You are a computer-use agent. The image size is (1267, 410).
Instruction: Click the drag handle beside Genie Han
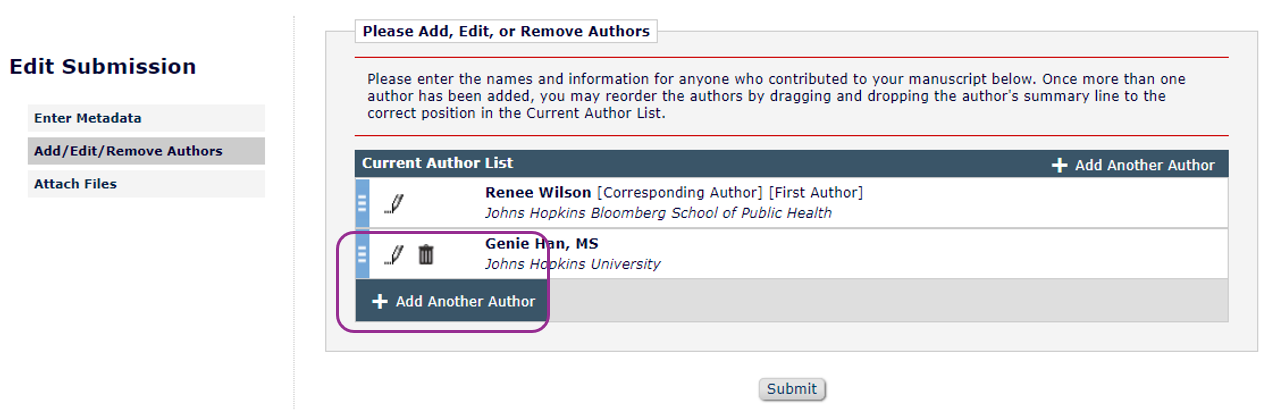pyautogui.click(x=362, y=254)
